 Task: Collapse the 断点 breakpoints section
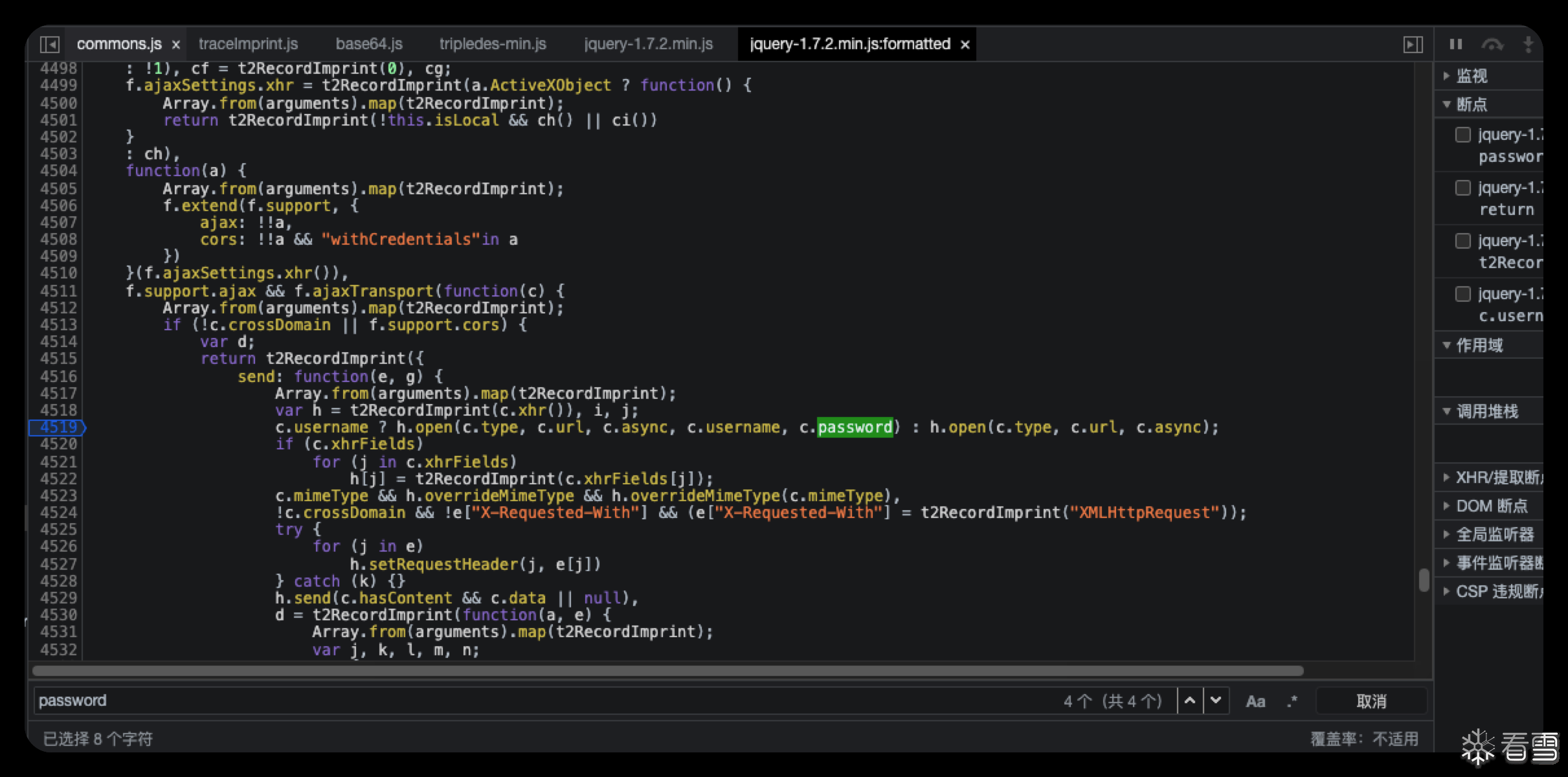pyautogui.click(x=1471, y=104)
